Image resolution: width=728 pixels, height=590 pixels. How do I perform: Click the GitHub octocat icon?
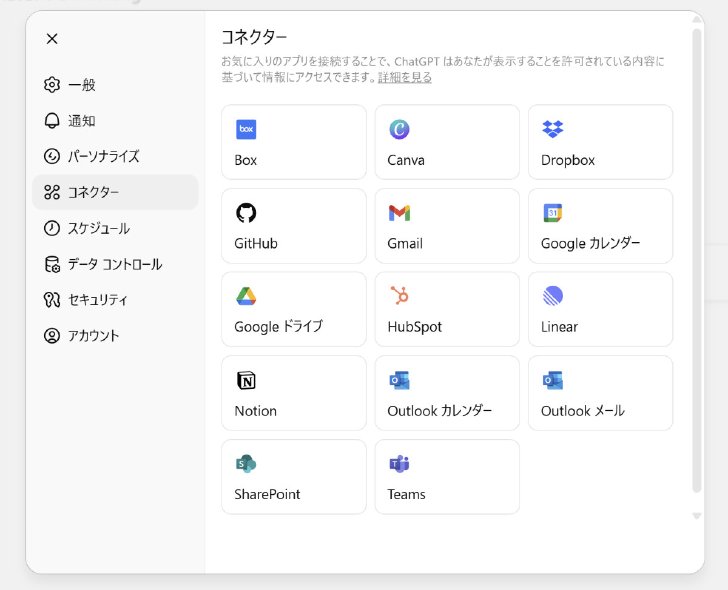(x=246, y=213)
